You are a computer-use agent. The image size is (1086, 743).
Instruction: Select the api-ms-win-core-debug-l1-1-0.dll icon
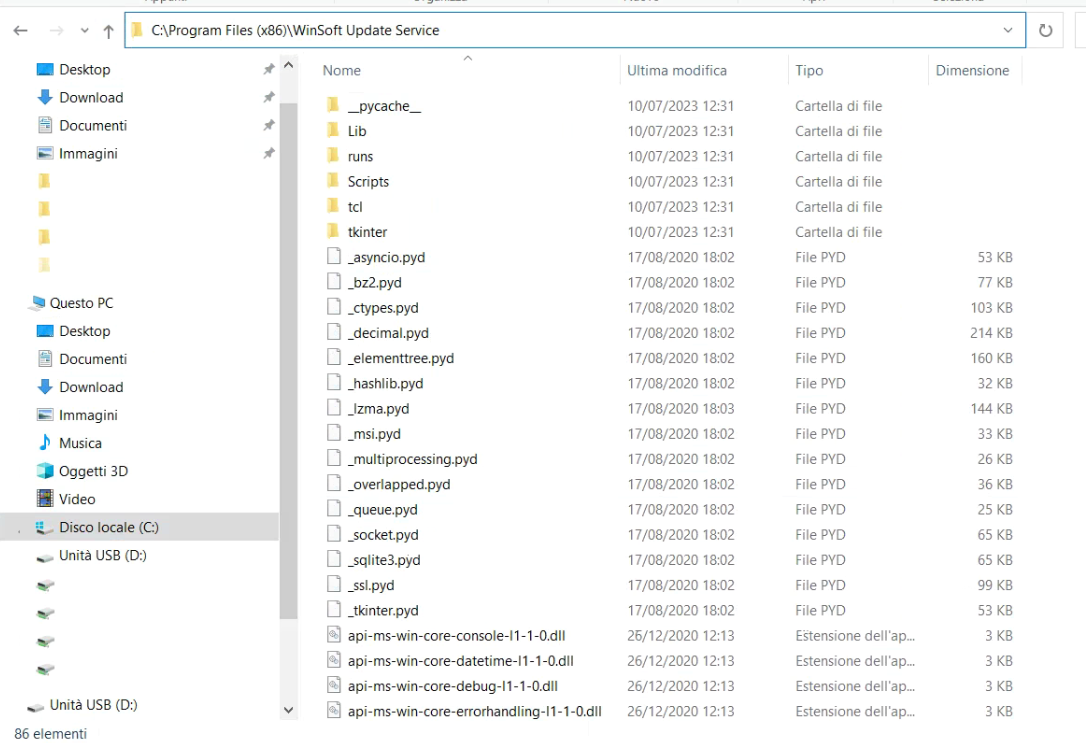(x=334, y=686)
